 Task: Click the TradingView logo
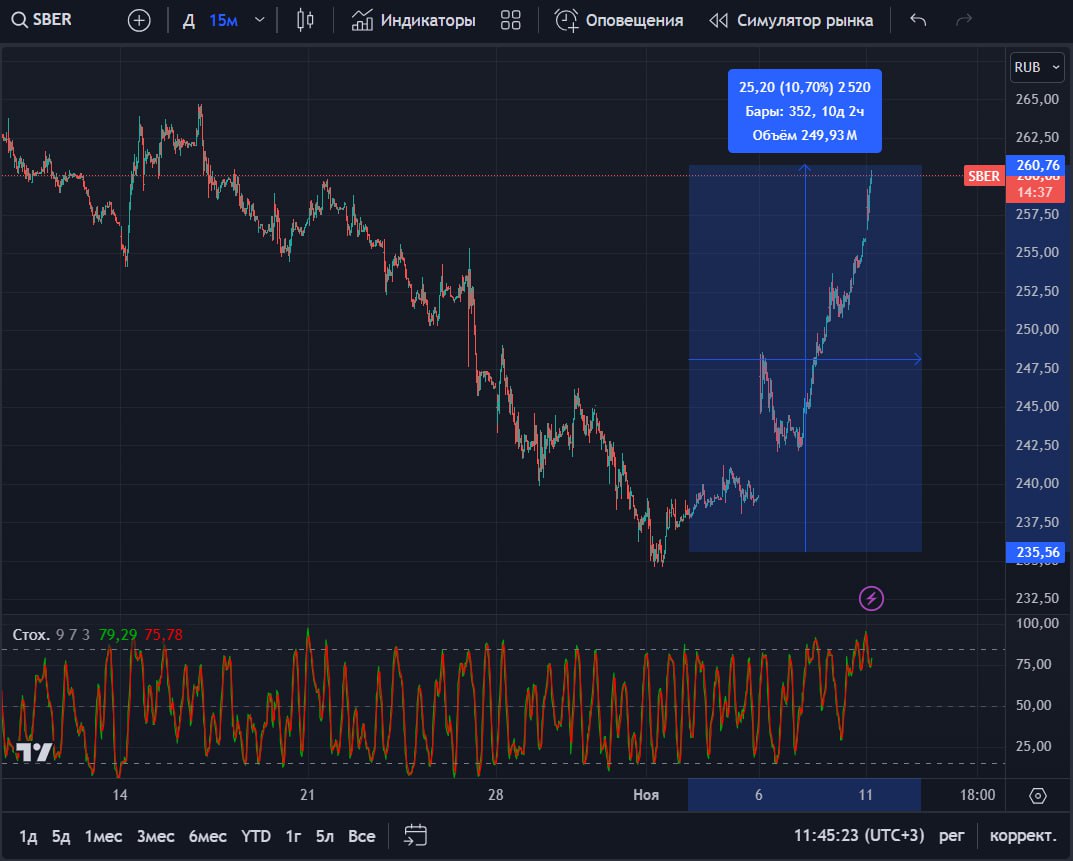pos(34,751)
